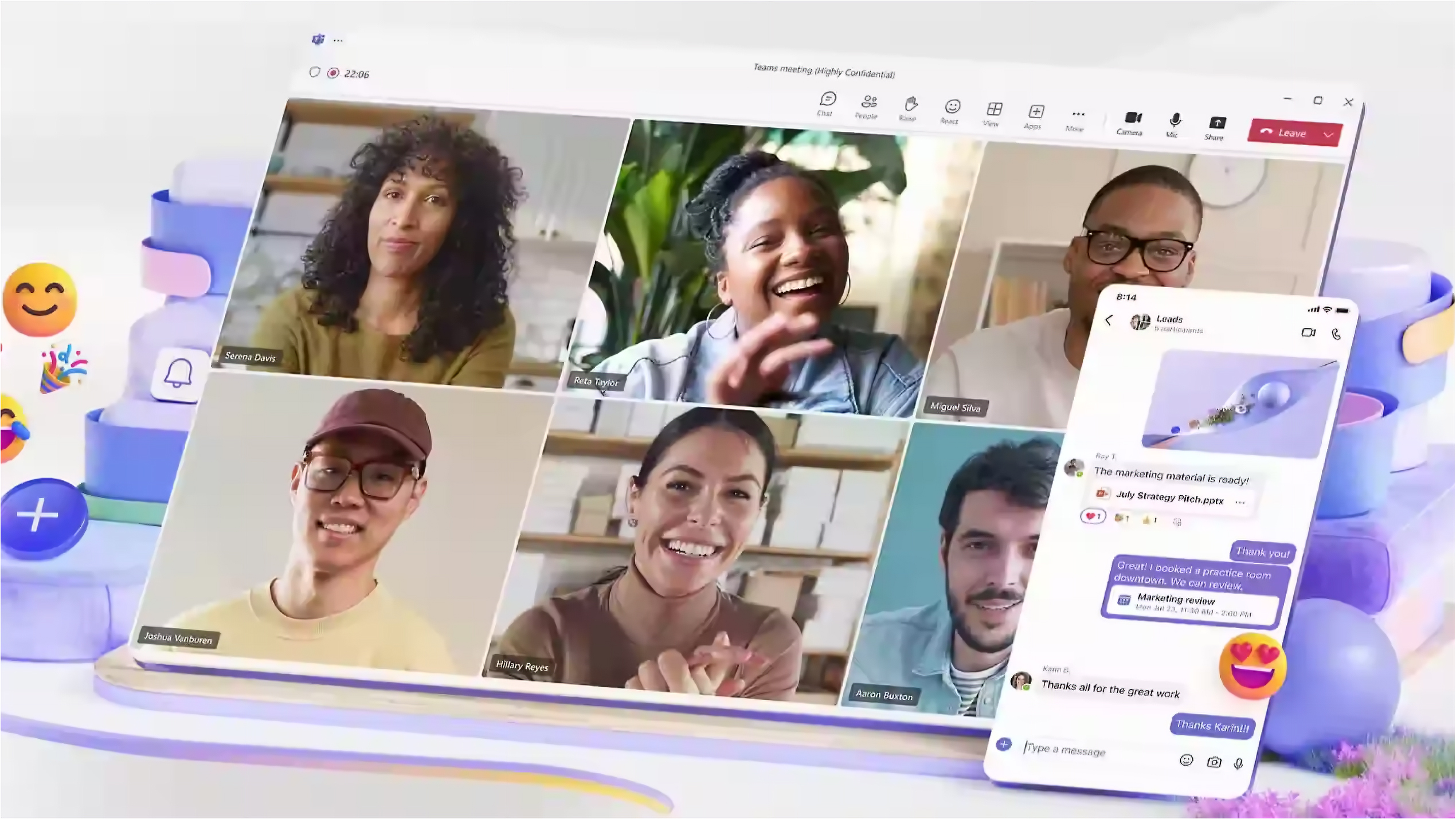
Task: Raise your hand in the meeting
Action: pos(910,109)
